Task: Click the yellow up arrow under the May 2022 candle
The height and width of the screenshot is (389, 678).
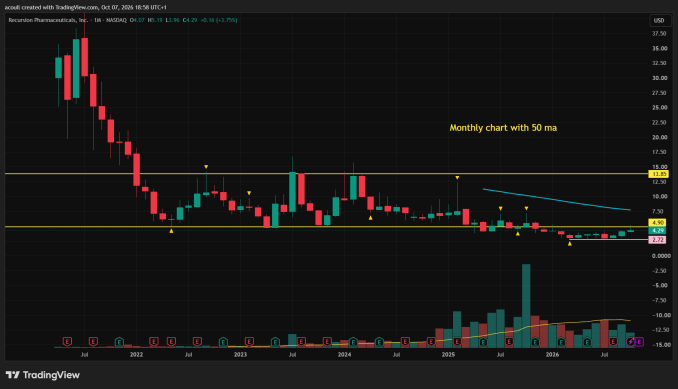Action: point(171,231)
